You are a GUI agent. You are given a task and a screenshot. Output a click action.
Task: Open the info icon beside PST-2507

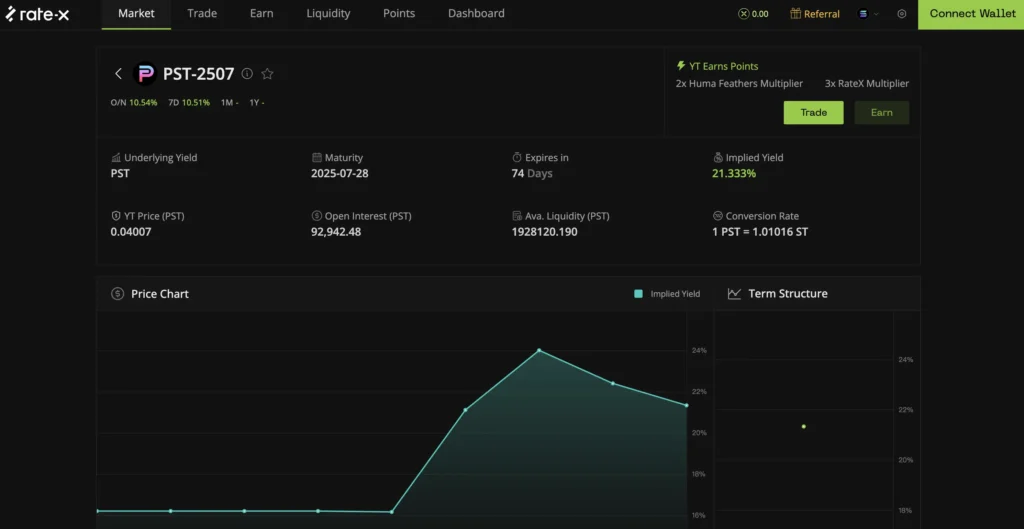[x=247, y=74]
